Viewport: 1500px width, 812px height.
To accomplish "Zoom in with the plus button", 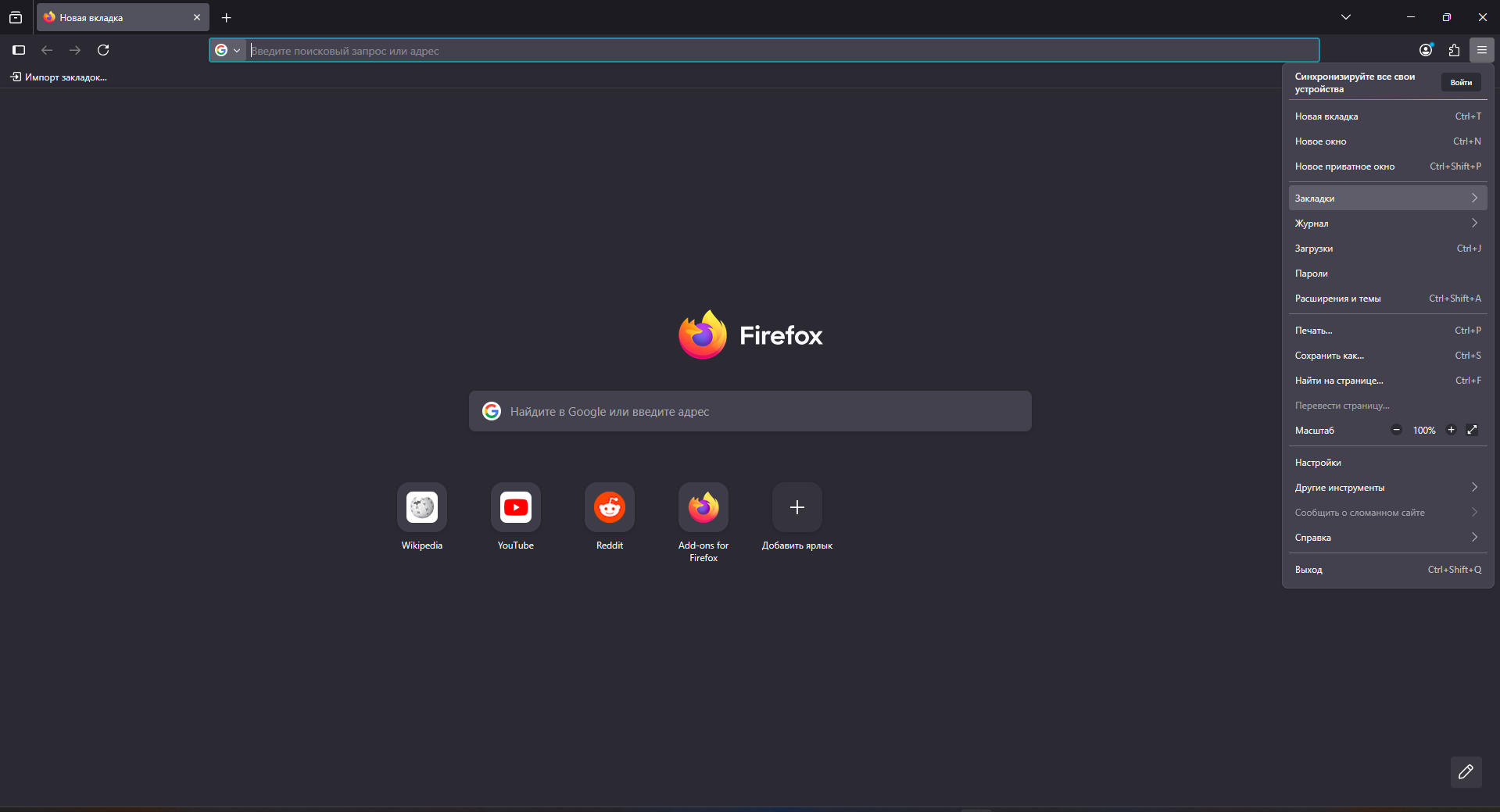I will click(x=1452, y=430).
